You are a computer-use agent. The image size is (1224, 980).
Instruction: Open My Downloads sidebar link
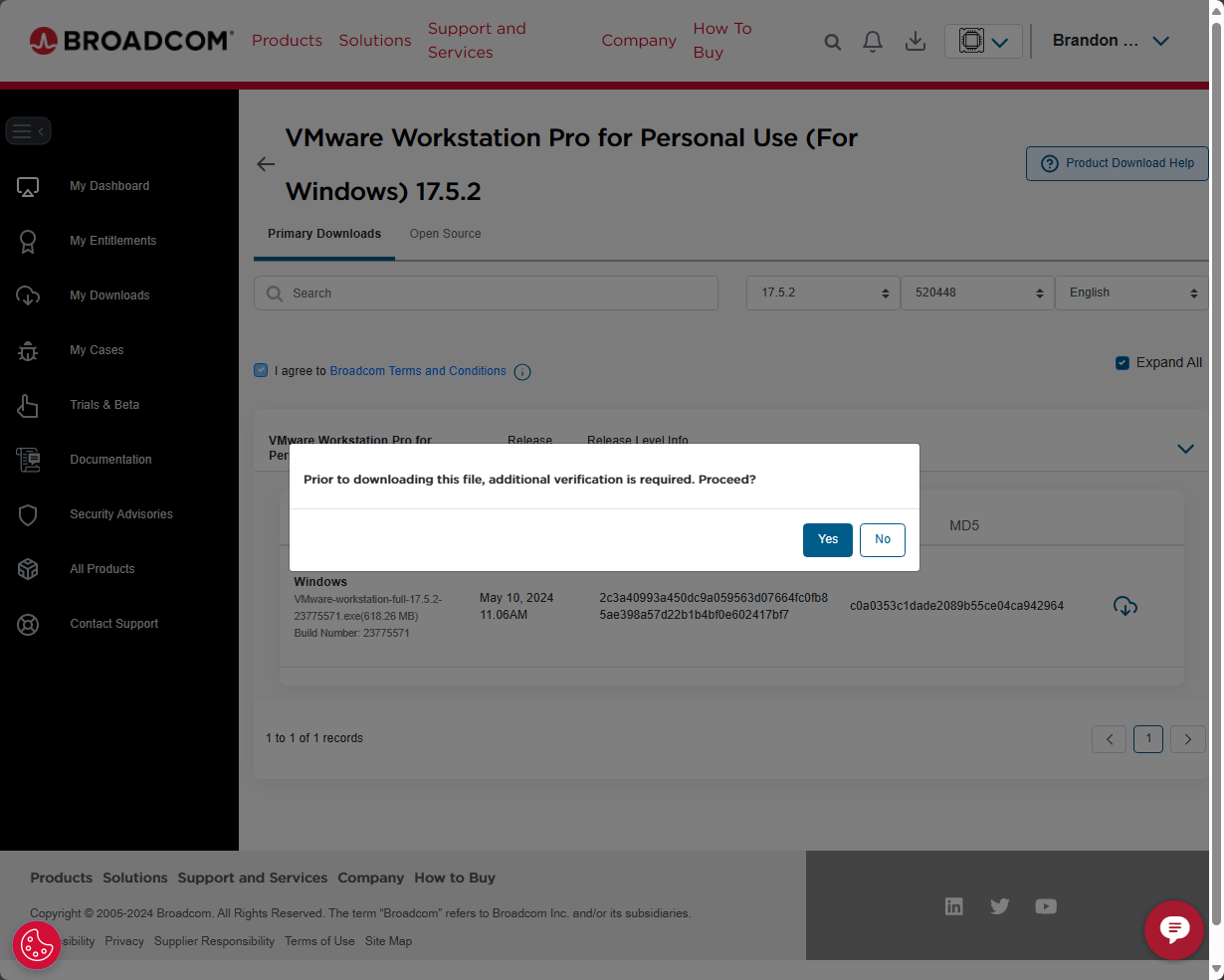[109, 295]
